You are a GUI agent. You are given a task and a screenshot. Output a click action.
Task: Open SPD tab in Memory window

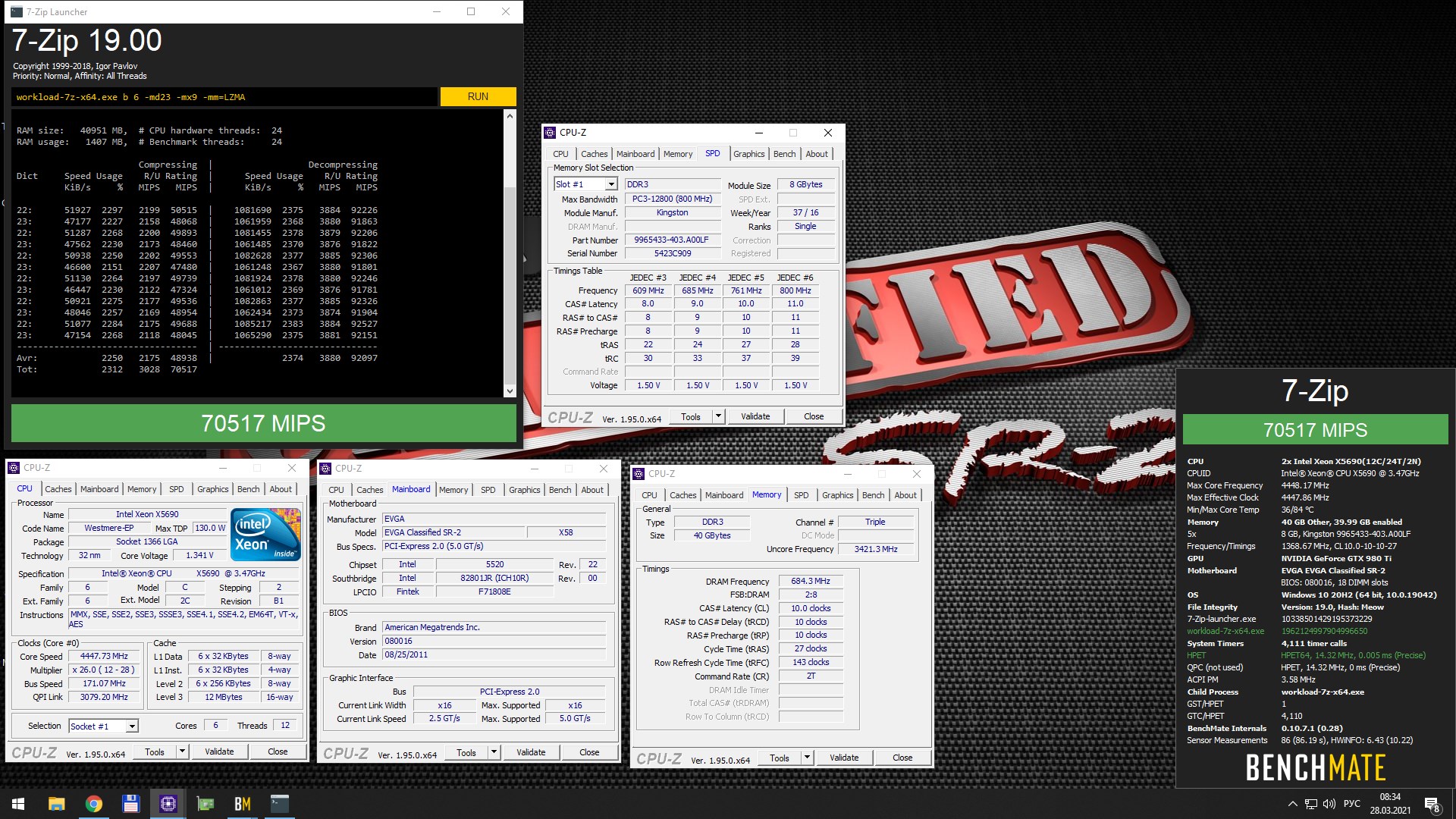801,495
